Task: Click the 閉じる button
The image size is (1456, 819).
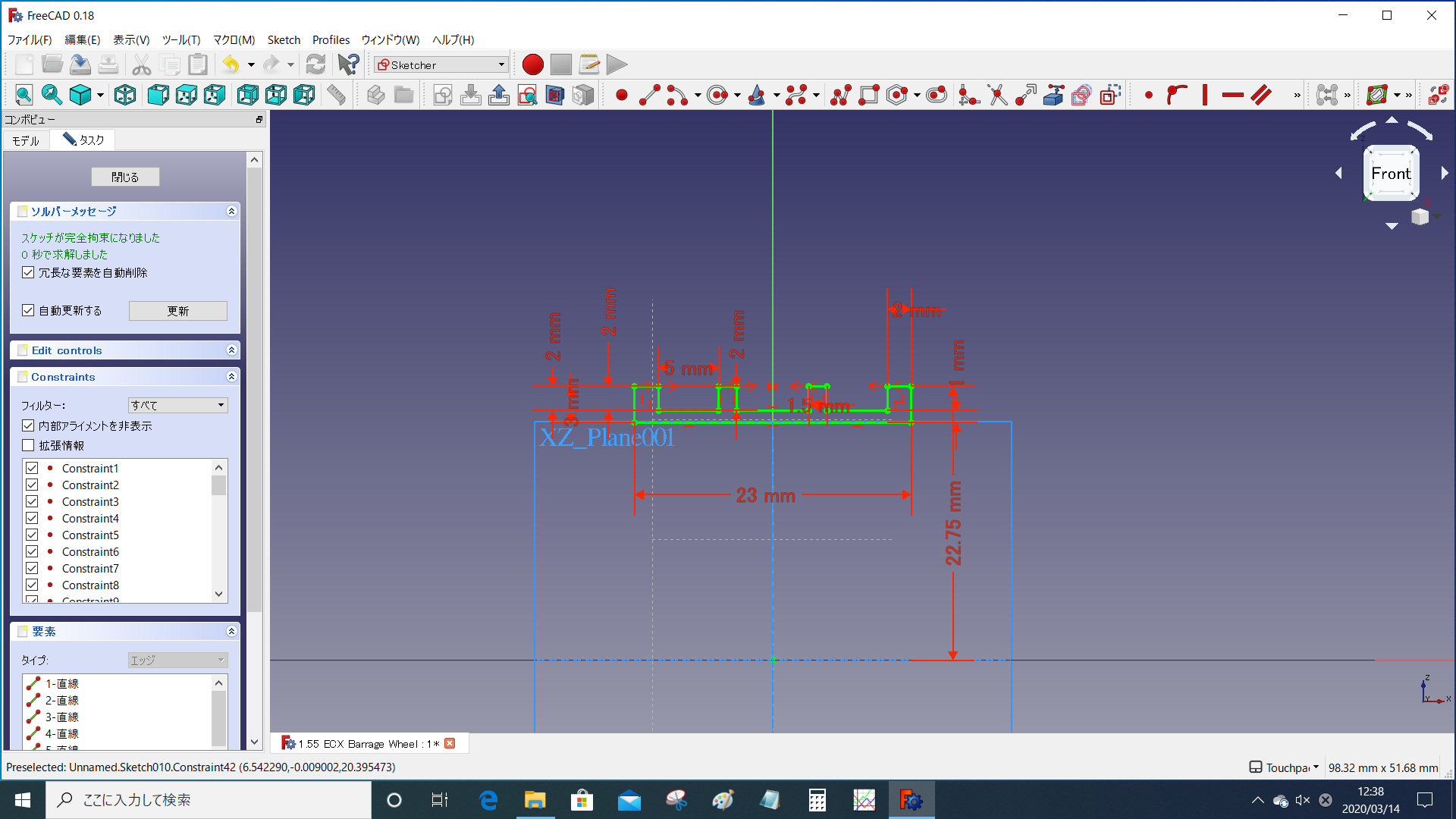Action: [125, 177]
